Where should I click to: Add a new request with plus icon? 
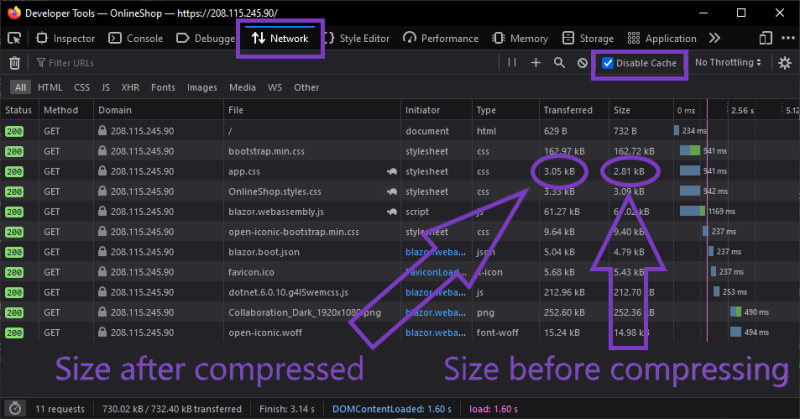[536, 63]
